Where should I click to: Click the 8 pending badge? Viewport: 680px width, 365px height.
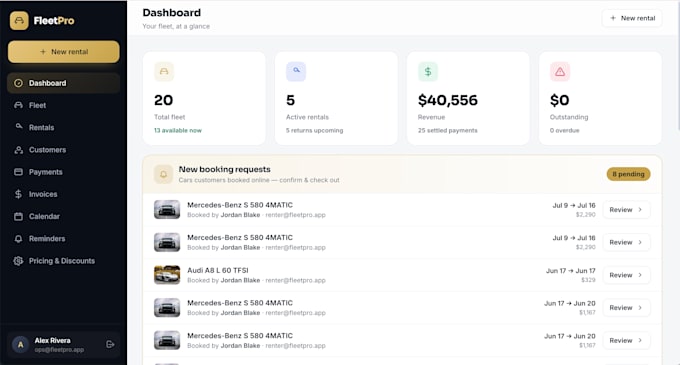tap(628, 174)
